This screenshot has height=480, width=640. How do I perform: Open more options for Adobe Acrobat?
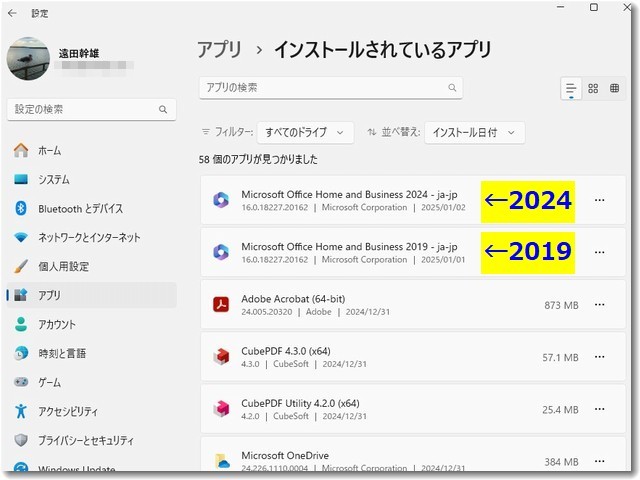click(x=600, y=304)
